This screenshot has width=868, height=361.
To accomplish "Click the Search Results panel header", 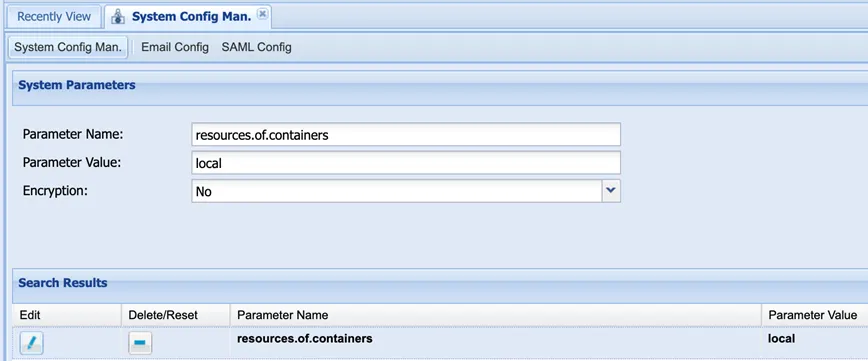I will pos(440,286).
